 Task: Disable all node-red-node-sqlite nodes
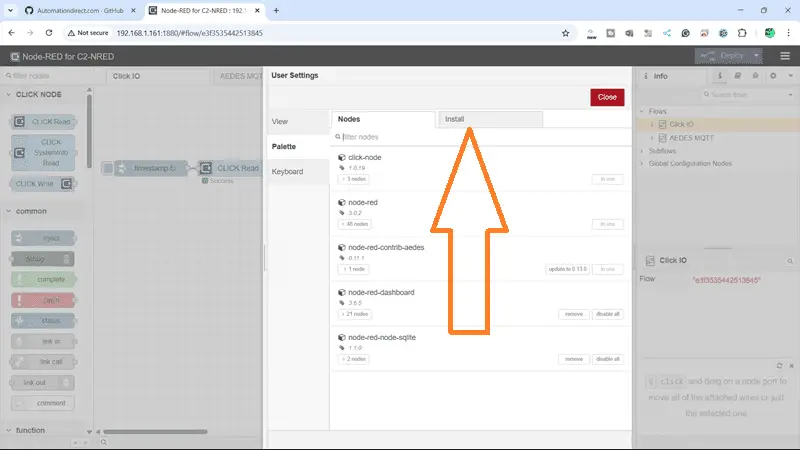608,359
